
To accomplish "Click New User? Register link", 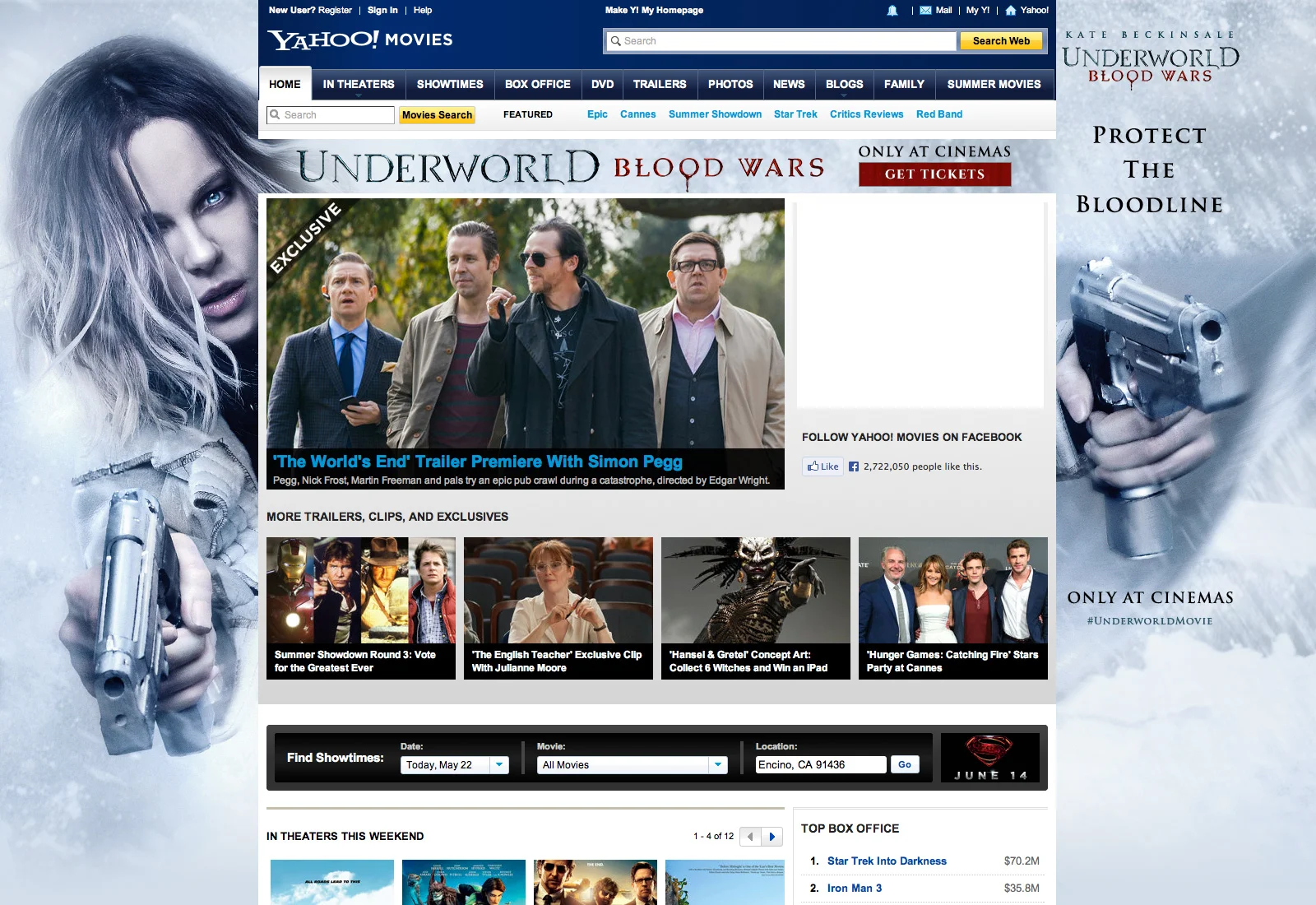I will coord(310,11).
